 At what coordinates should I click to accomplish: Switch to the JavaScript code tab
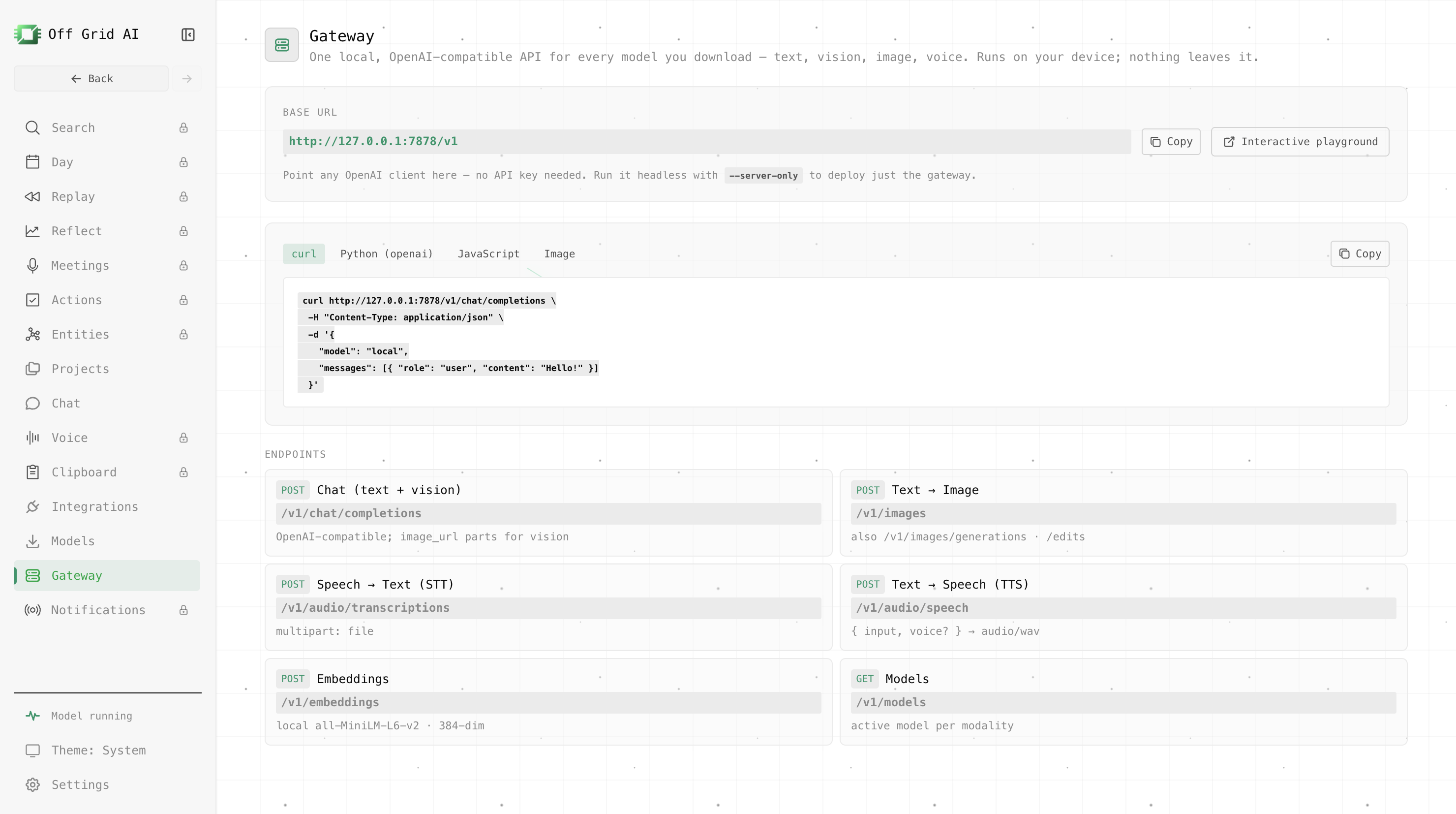(x=488, y=254)
